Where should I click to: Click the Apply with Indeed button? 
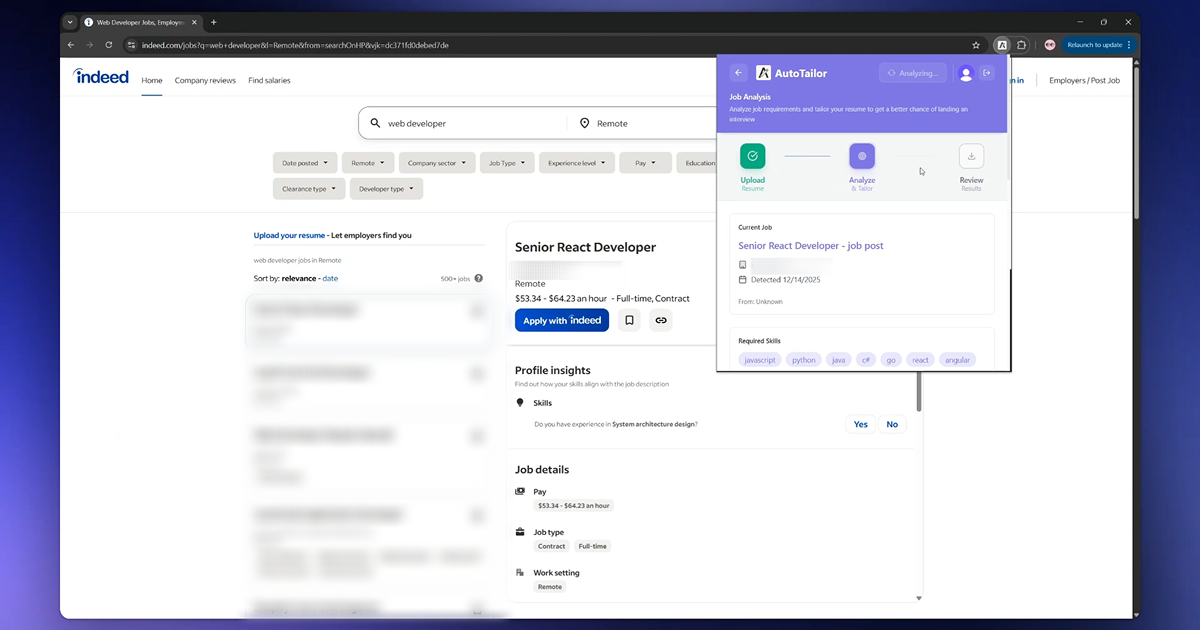point(561,320)
